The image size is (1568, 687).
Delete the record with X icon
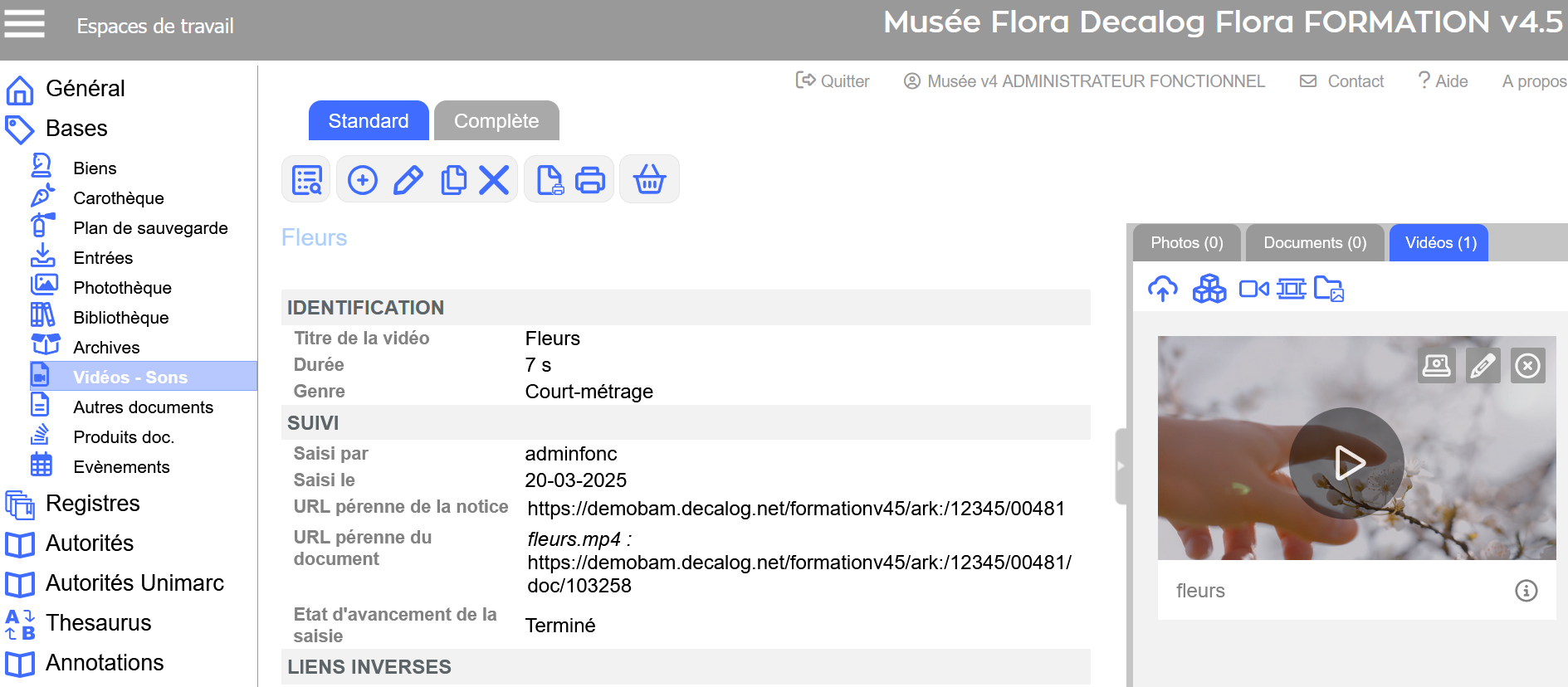pyautogui.click(x=494, y=180)
